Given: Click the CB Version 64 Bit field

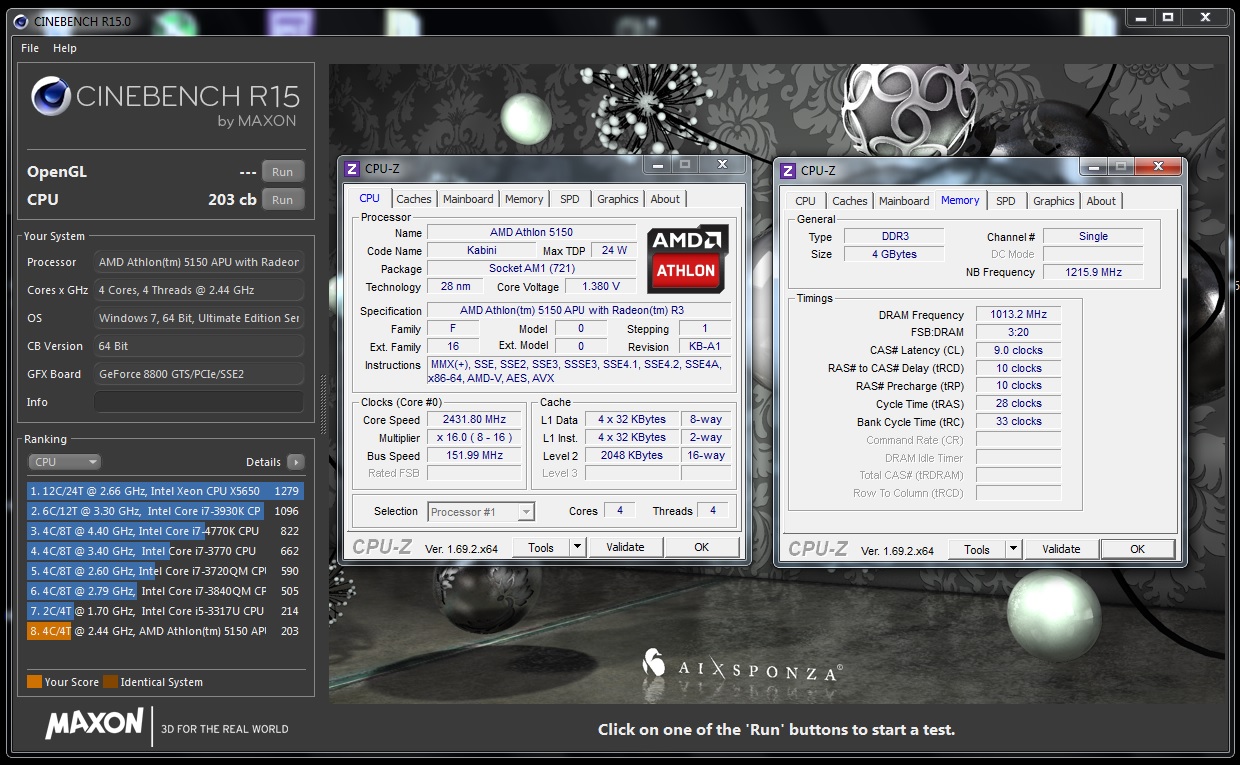Looking at the screenshot, I should click(199, 346).
